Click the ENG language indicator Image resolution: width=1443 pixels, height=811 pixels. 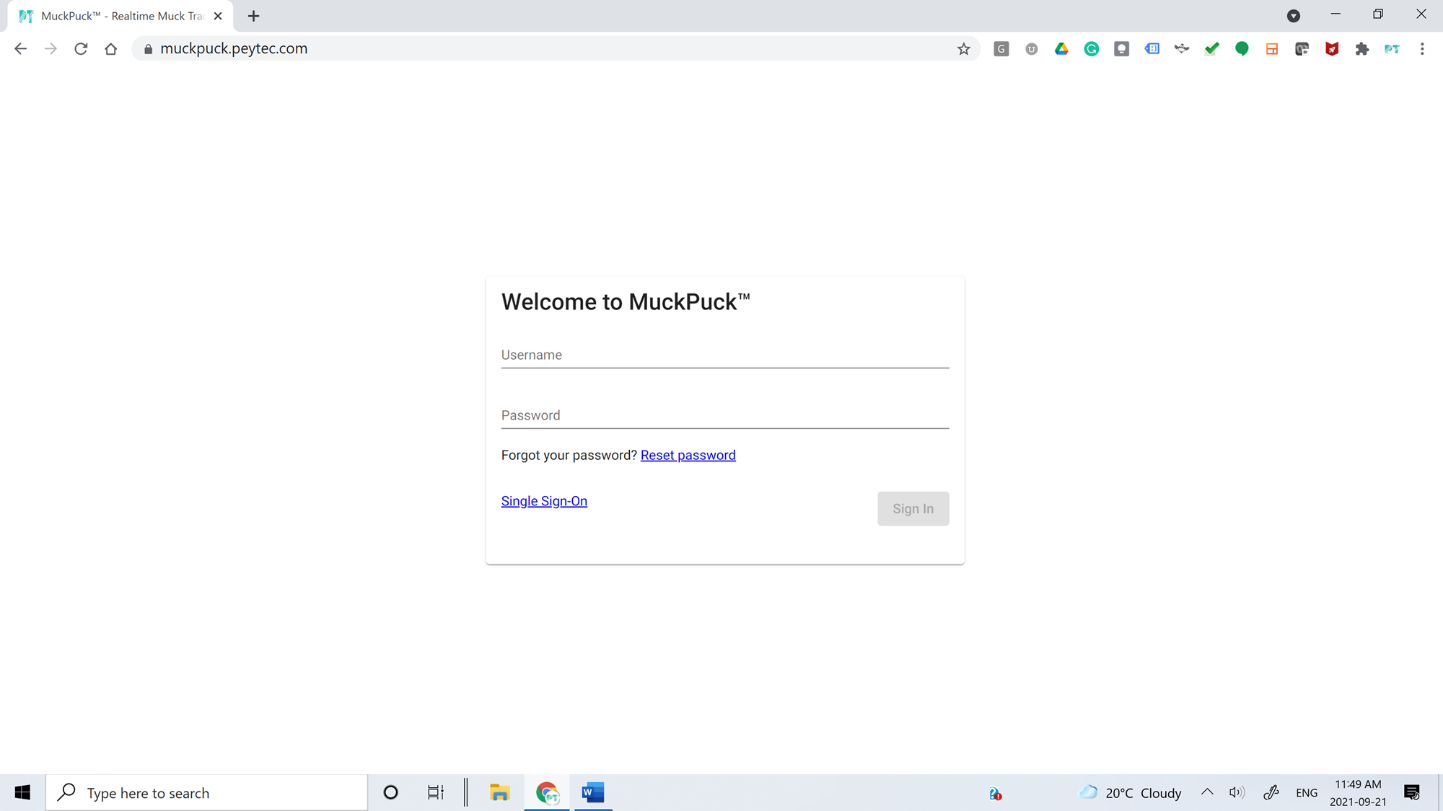[1306, 793]
